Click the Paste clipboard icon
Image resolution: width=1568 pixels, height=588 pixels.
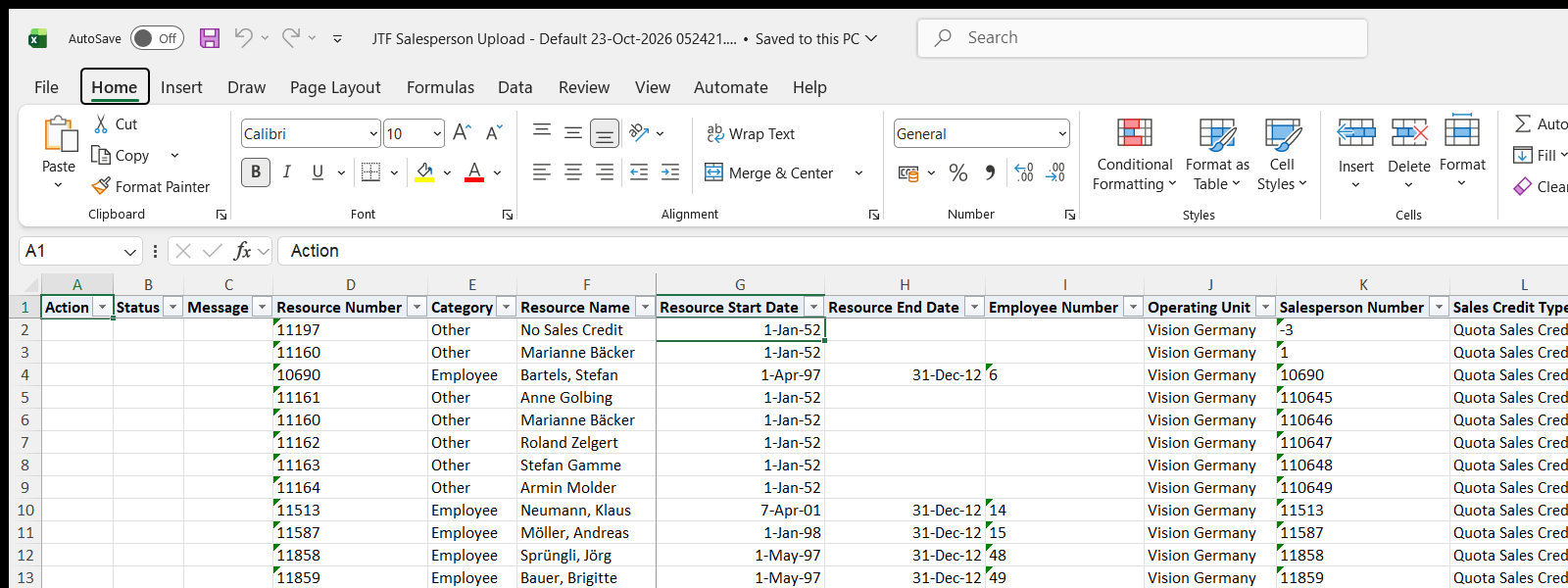coord(59,134)
